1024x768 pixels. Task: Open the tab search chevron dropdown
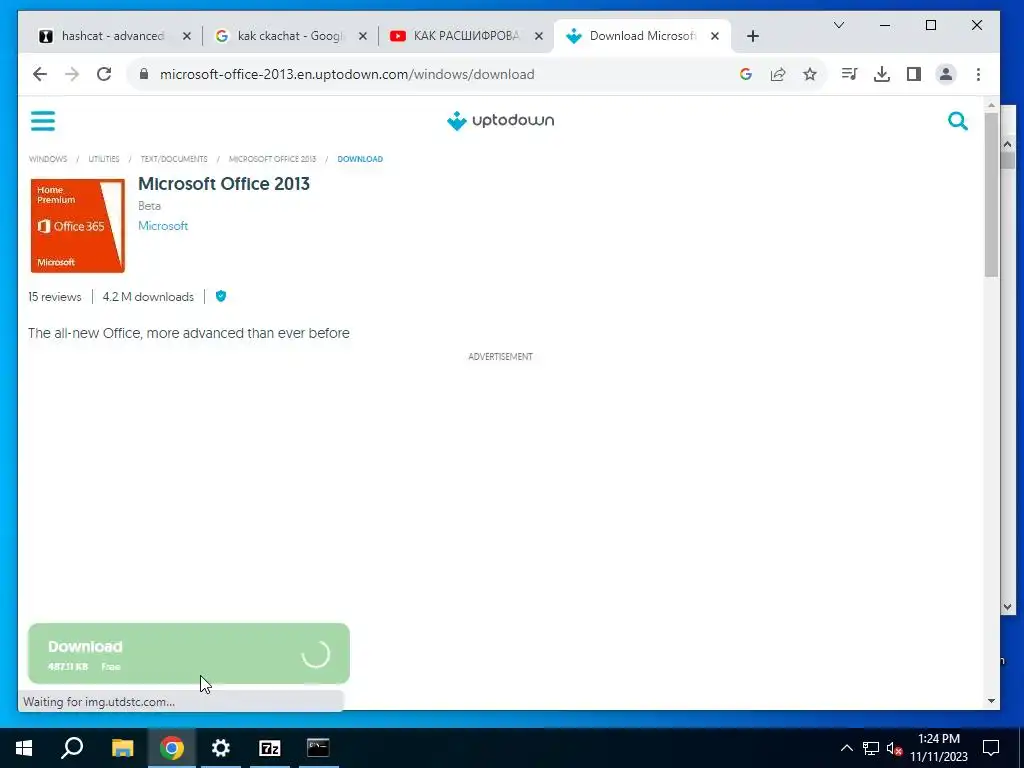839,25
